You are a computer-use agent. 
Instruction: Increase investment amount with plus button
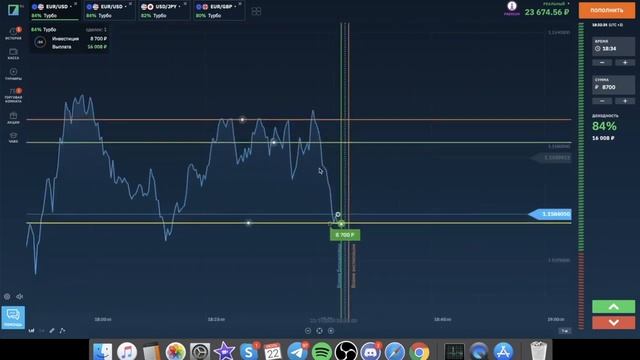pos(625,101)
